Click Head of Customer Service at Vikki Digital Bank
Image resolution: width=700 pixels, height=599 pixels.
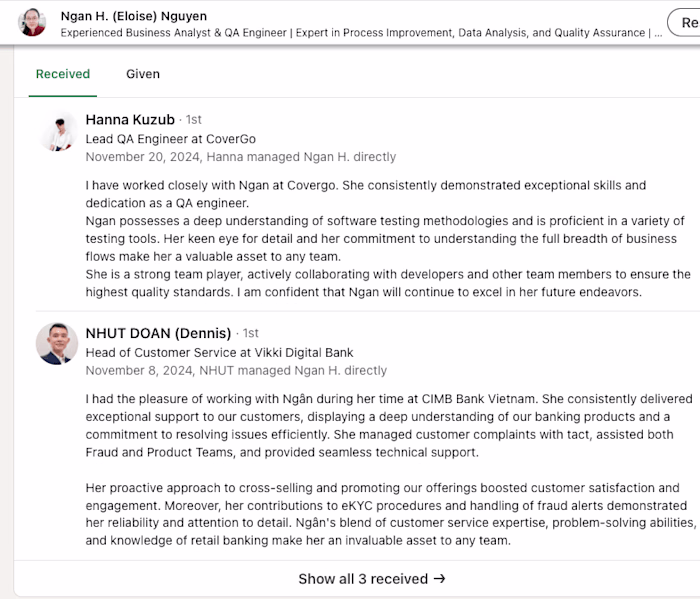(x=219, y=352)
